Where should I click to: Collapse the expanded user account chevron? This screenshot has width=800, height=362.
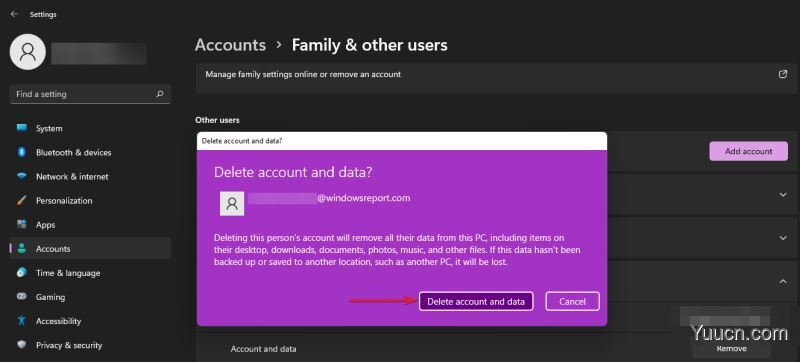(x=783, y=281)
